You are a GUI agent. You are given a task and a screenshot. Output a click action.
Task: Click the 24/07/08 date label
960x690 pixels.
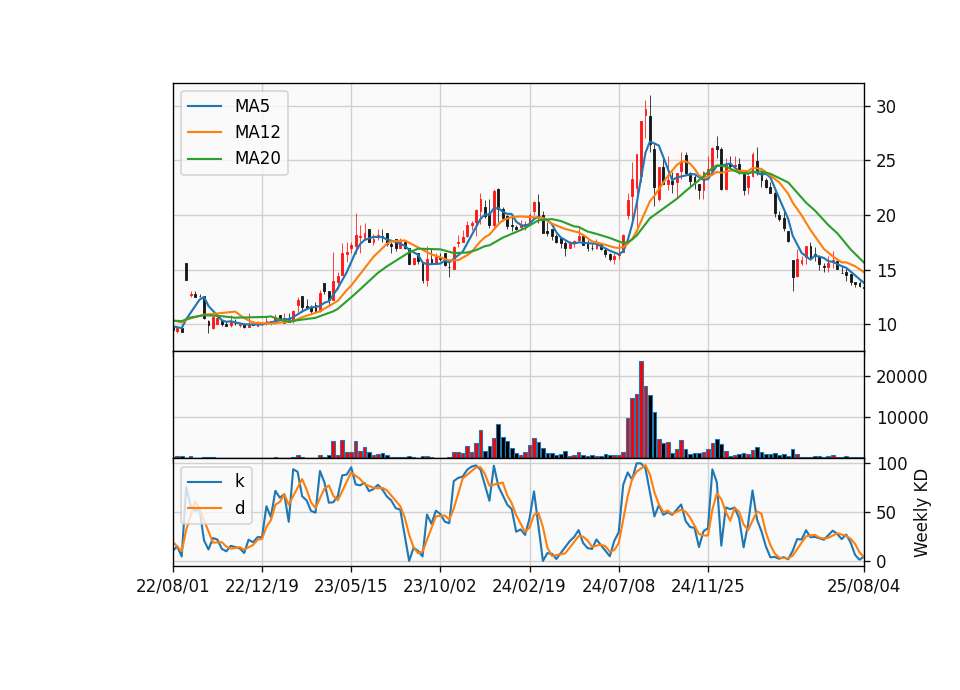[x=618, y=586]
